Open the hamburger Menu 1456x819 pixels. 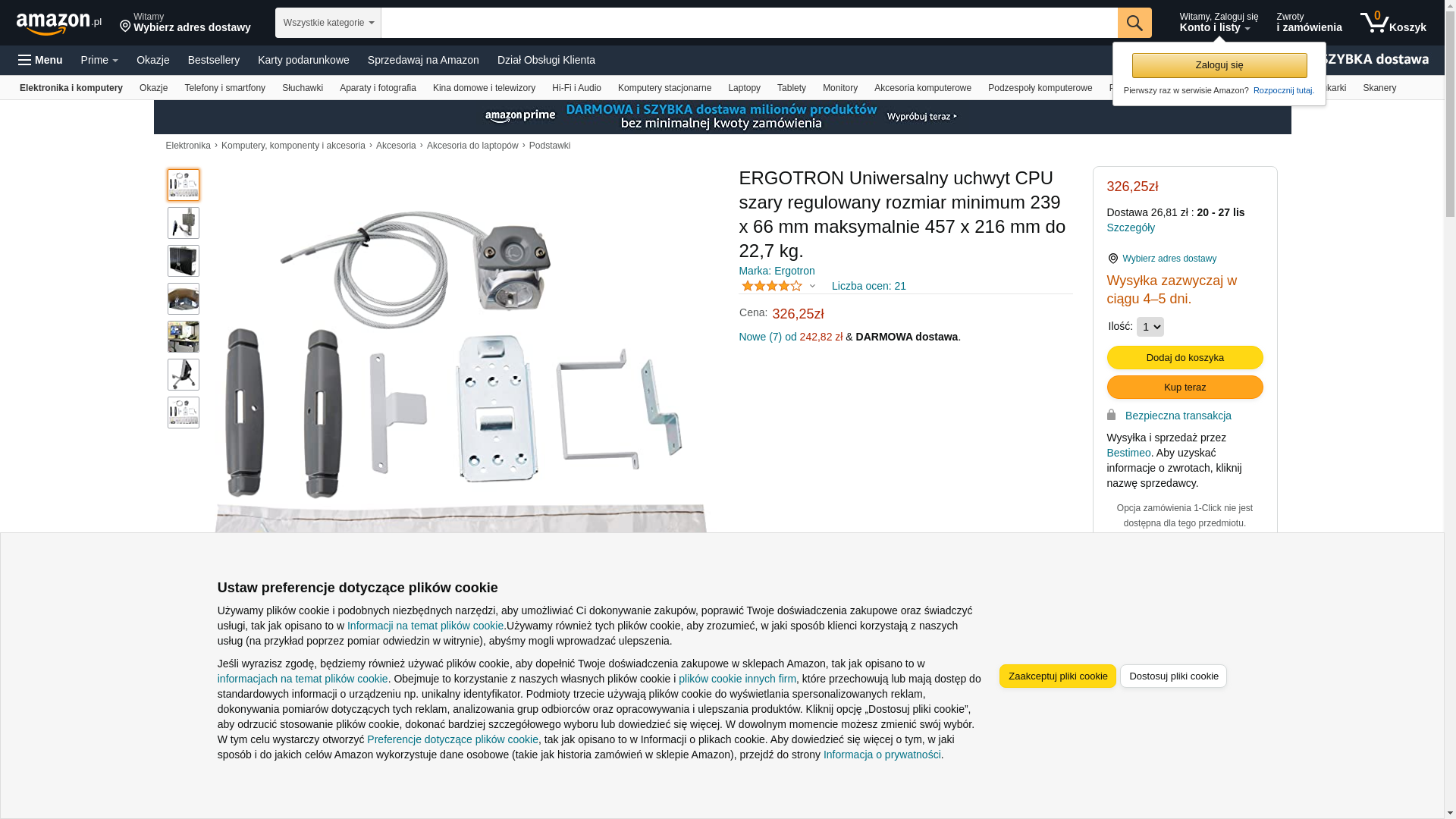coord(41,60)
